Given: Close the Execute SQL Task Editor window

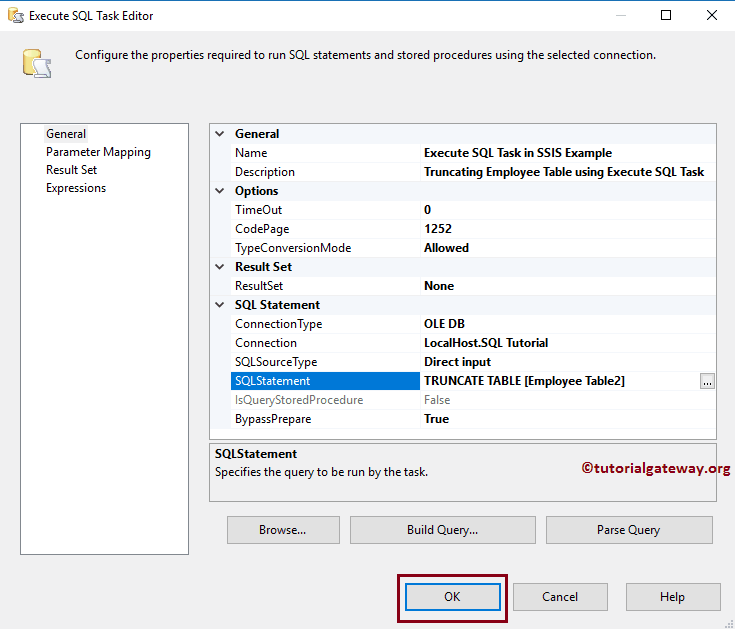Looking at the screenshot, I should pyautogui.click(x=712, y=15).
